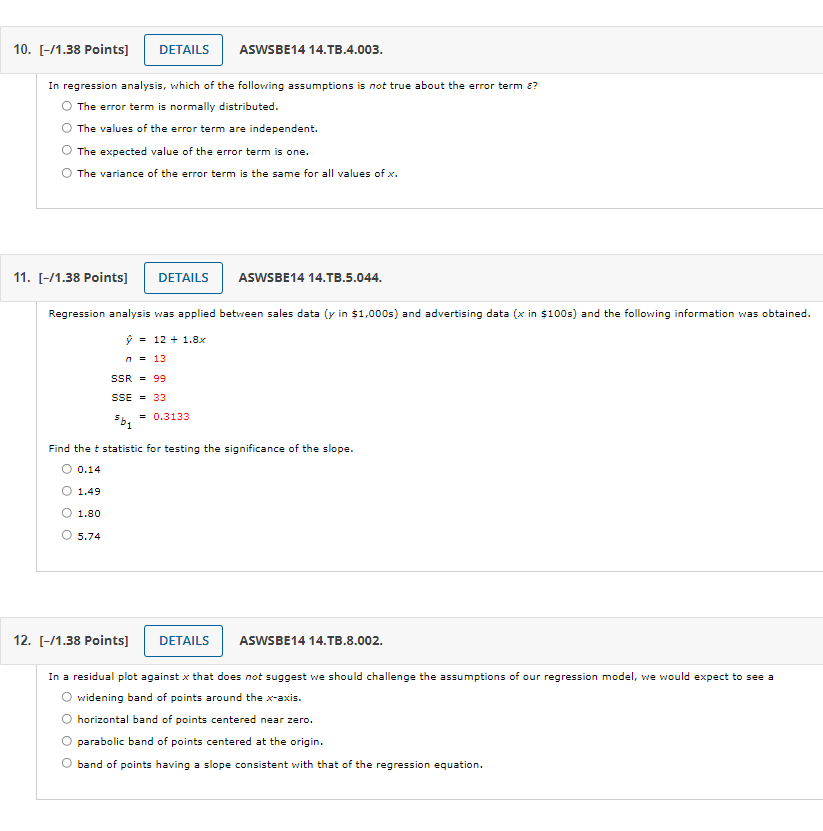Open DETAILS for question 12
The width and height of the screenshot is (823, 831).
coord(183,641)
